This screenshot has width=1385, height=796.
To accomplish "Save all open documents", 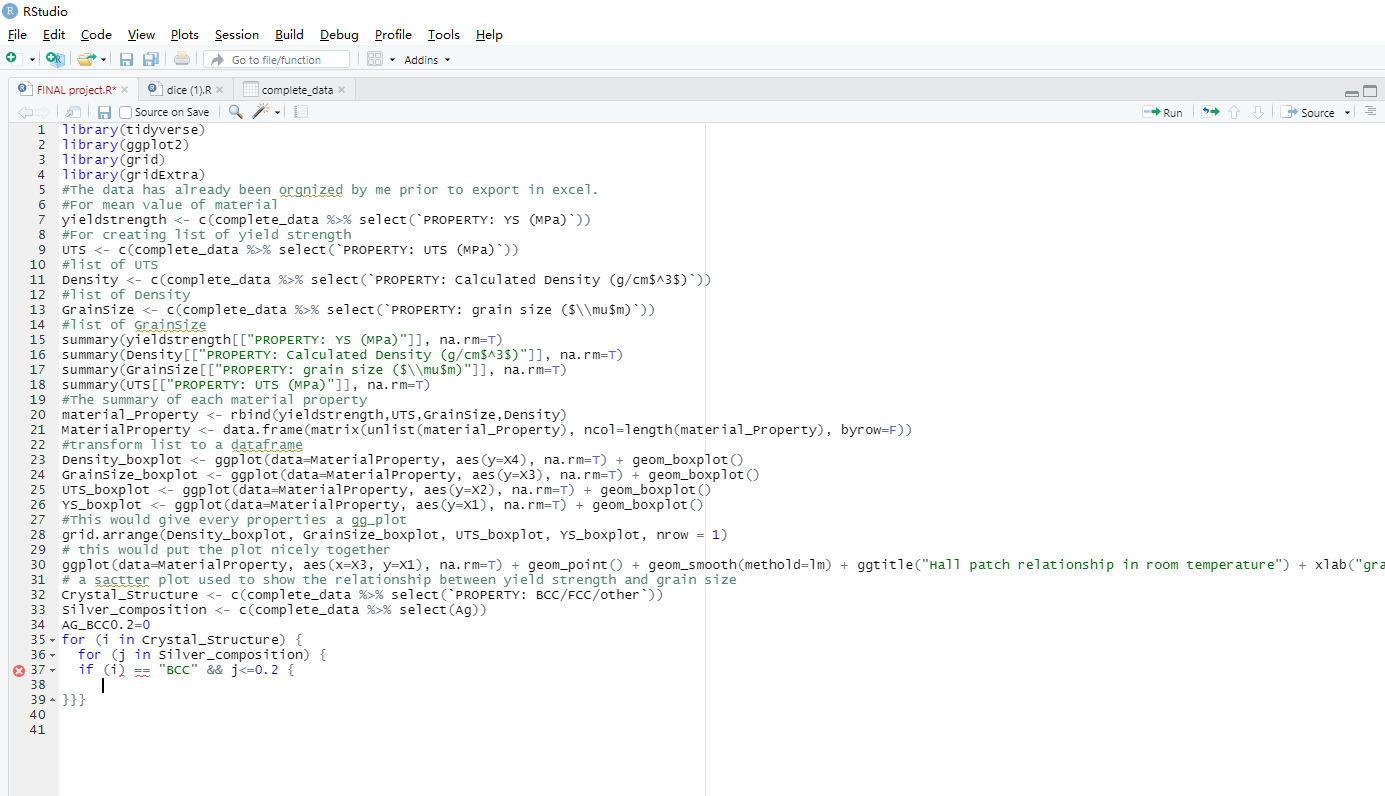I will click(151, 60).
